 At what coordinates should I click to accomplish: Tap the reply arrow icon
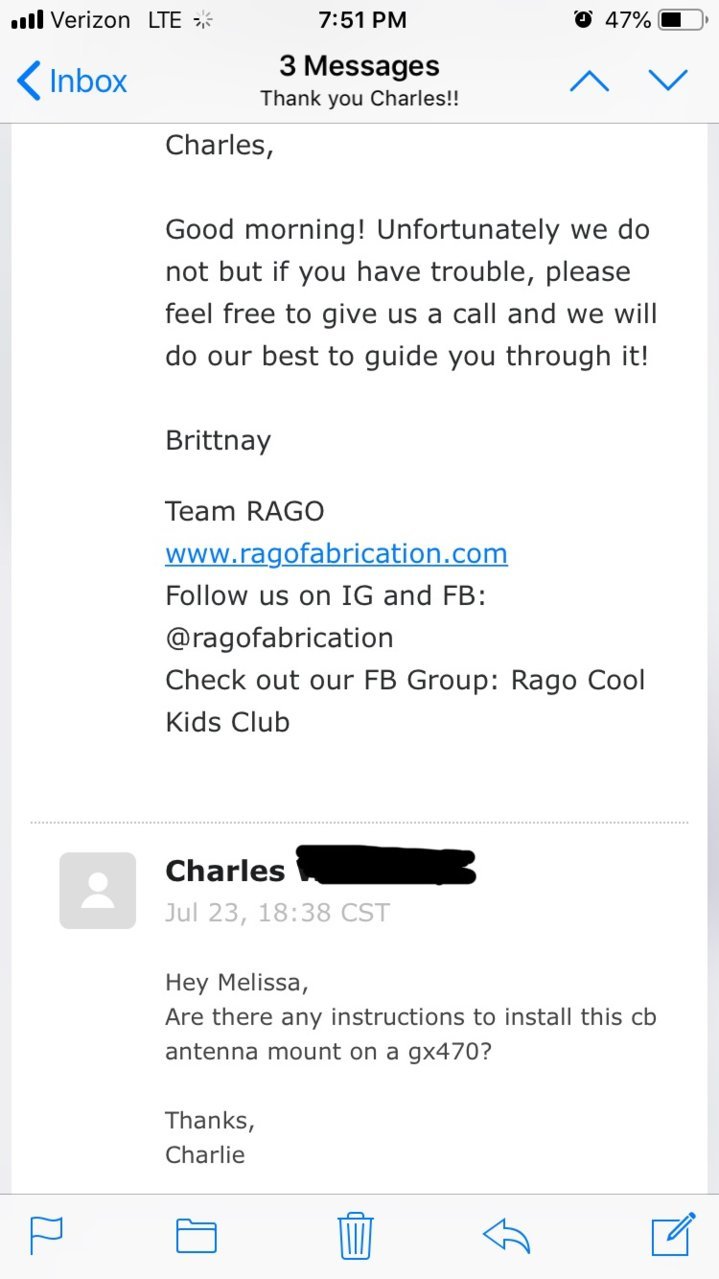pyautogui.click(x=506, y=1235)
